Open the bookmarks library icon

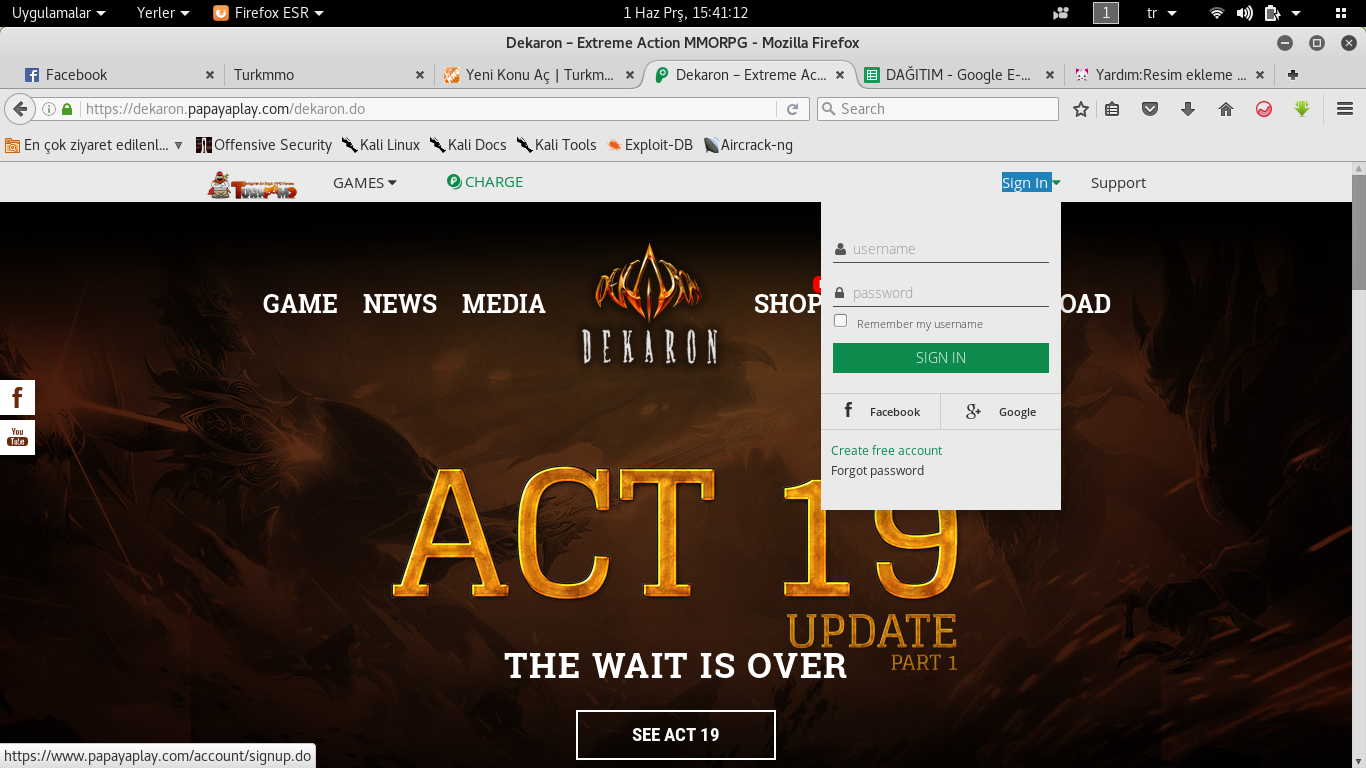click(x=1112, y=109)
